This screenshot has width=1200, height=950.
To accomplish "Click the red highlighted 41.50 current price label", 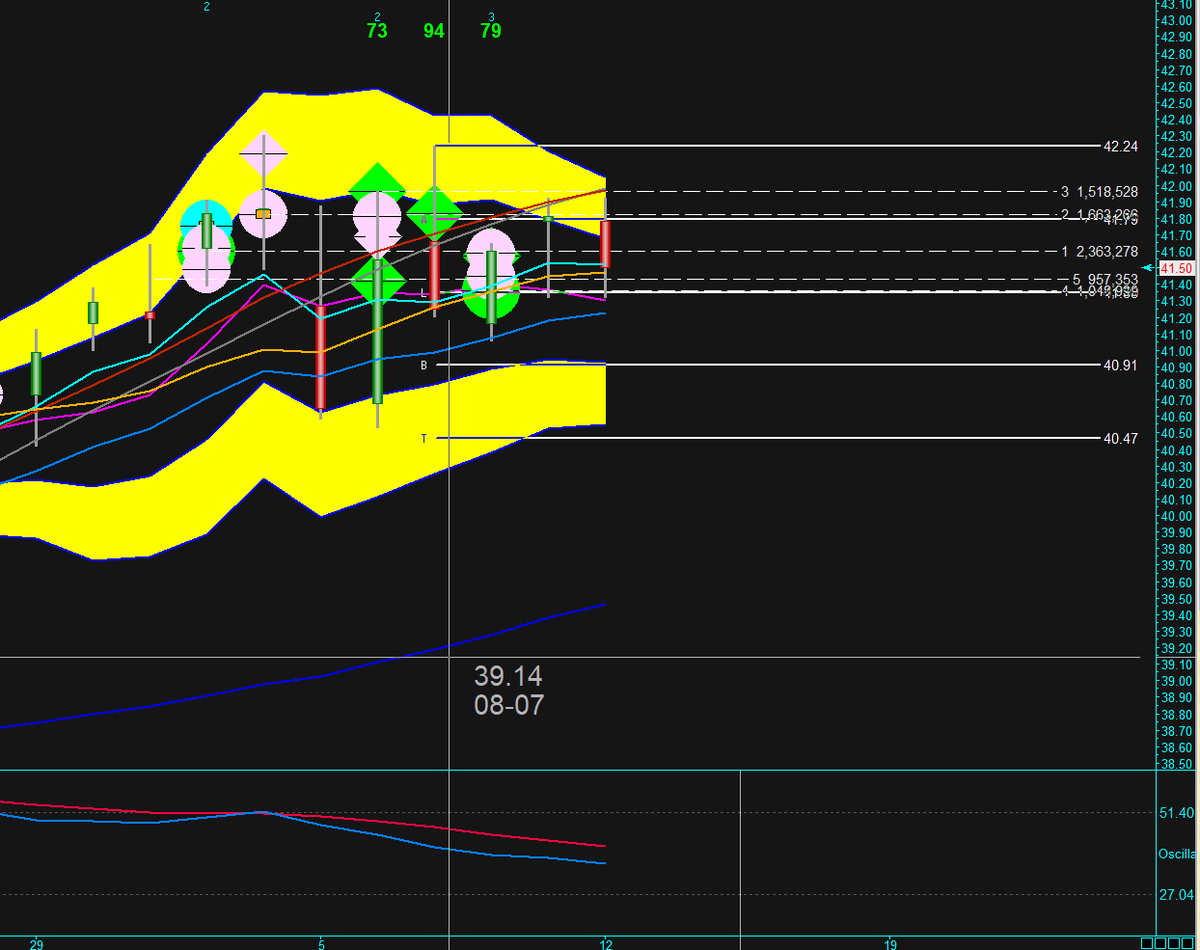I will click(1177, 268).
